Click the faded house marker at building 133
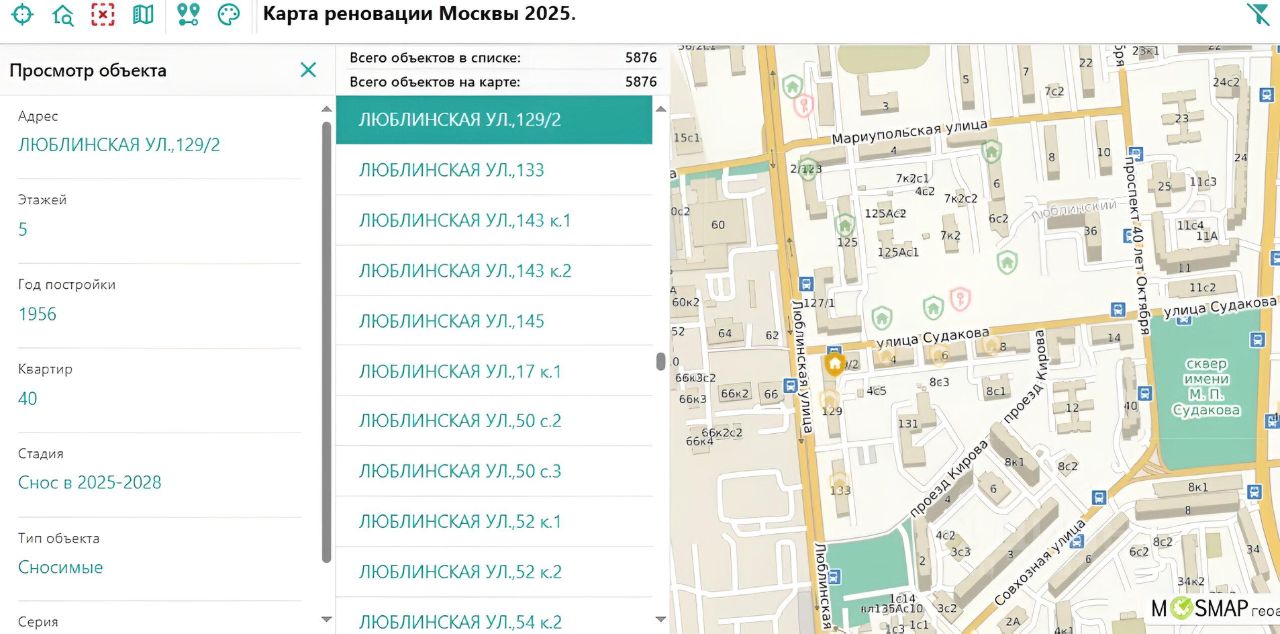1280x634 pixels. click(838, 482)
